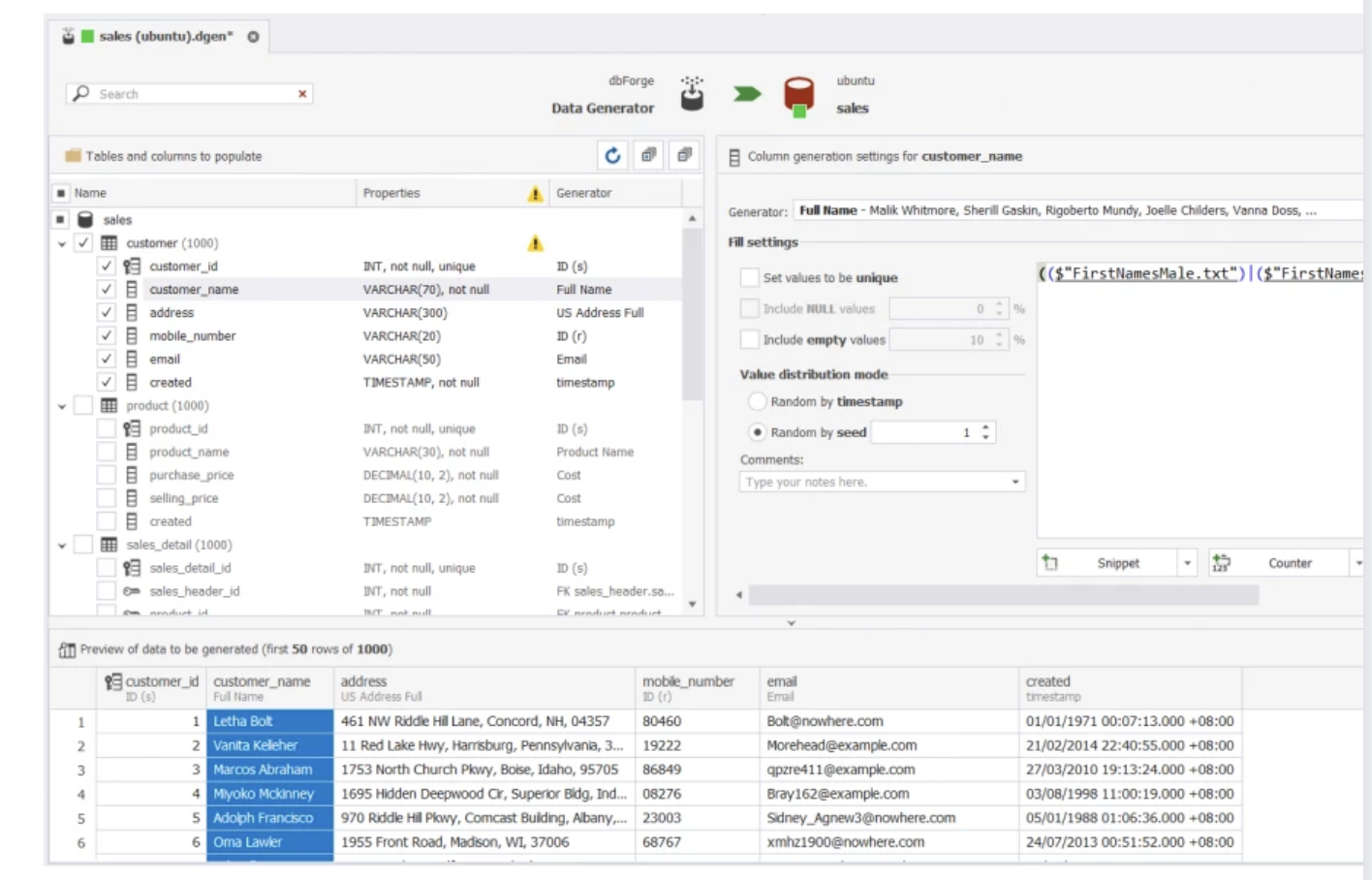
Task: Uncheck the email column checkbox
Action: point(107,360)
